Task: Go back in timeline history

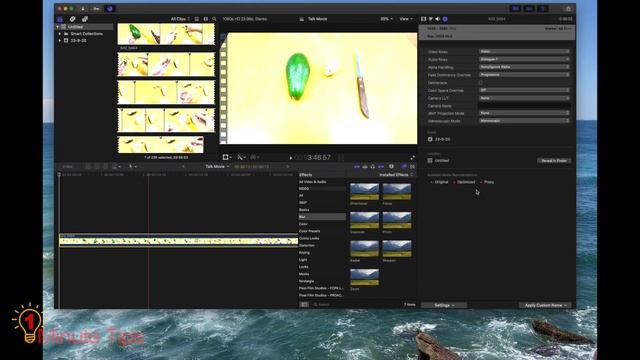Action: 183,167
